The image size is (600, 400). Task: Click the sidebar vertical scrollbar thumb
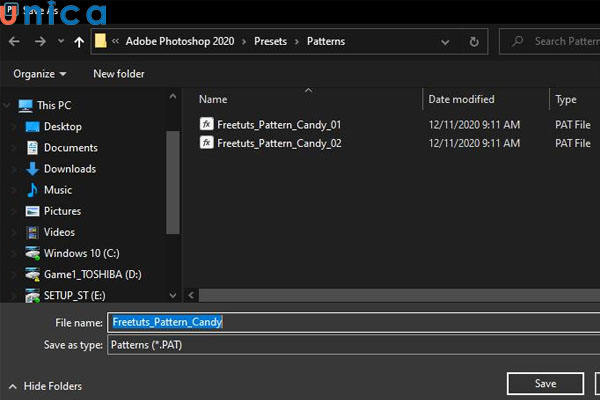173,182
